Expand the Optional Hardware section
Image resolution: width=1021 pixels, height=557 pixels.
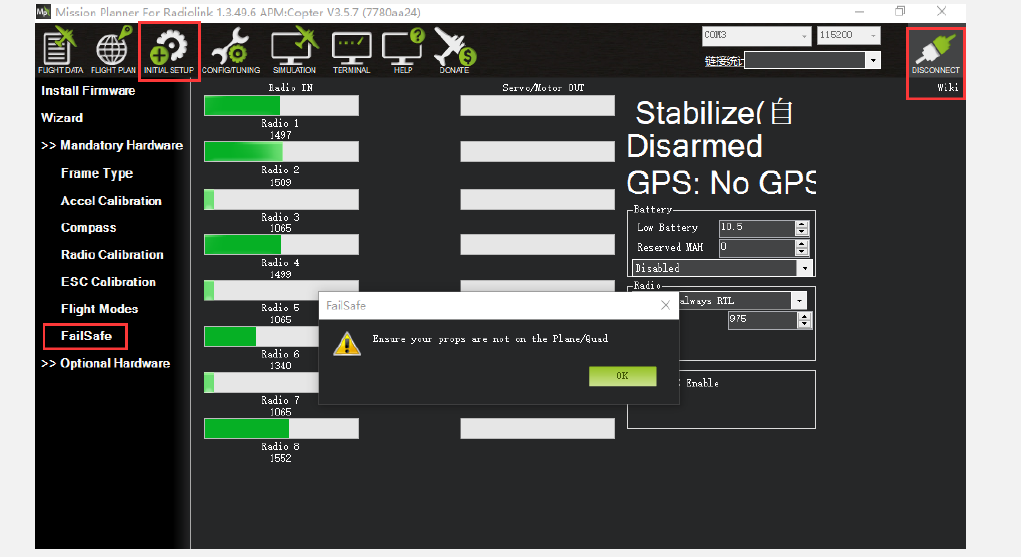coord(105,363)
